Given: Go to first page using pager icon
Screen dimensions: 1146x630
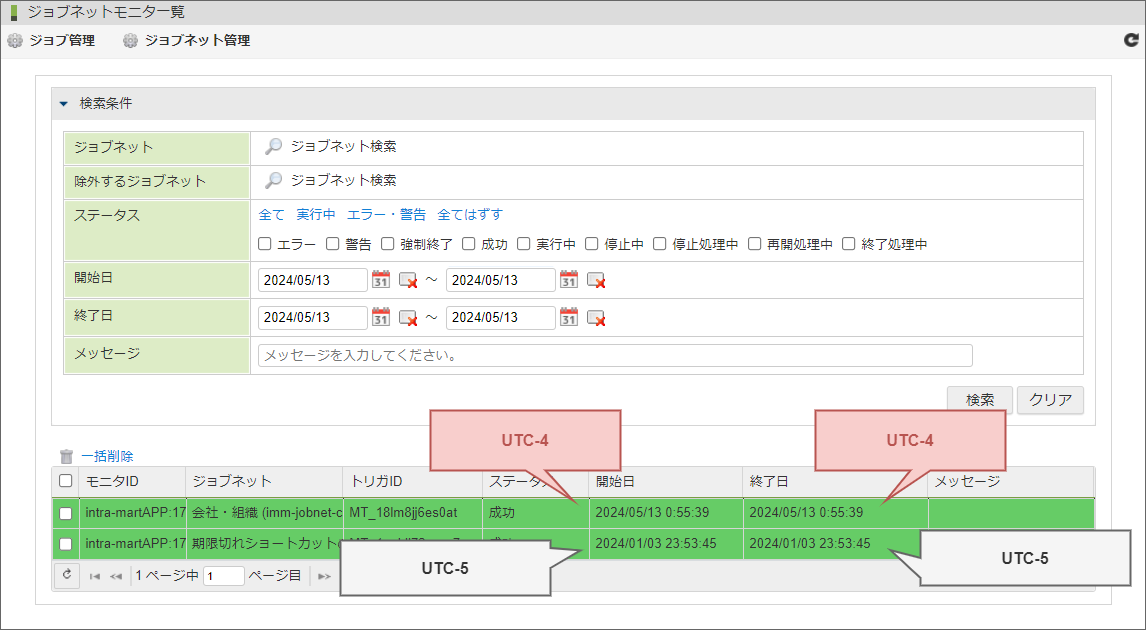Looking at the screenshot, I should coord(95,576).
